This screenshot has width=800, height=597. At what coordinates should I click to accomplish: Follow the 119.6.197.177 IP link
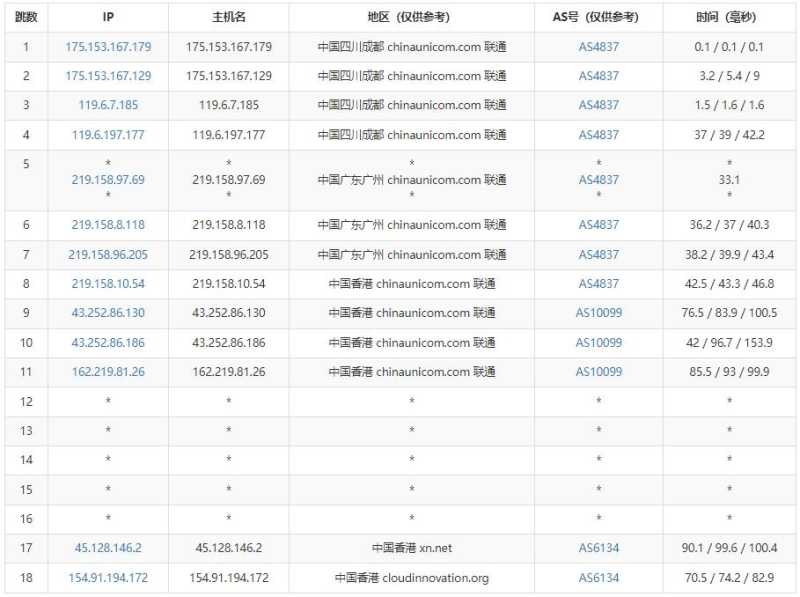[x=108, y=135]
